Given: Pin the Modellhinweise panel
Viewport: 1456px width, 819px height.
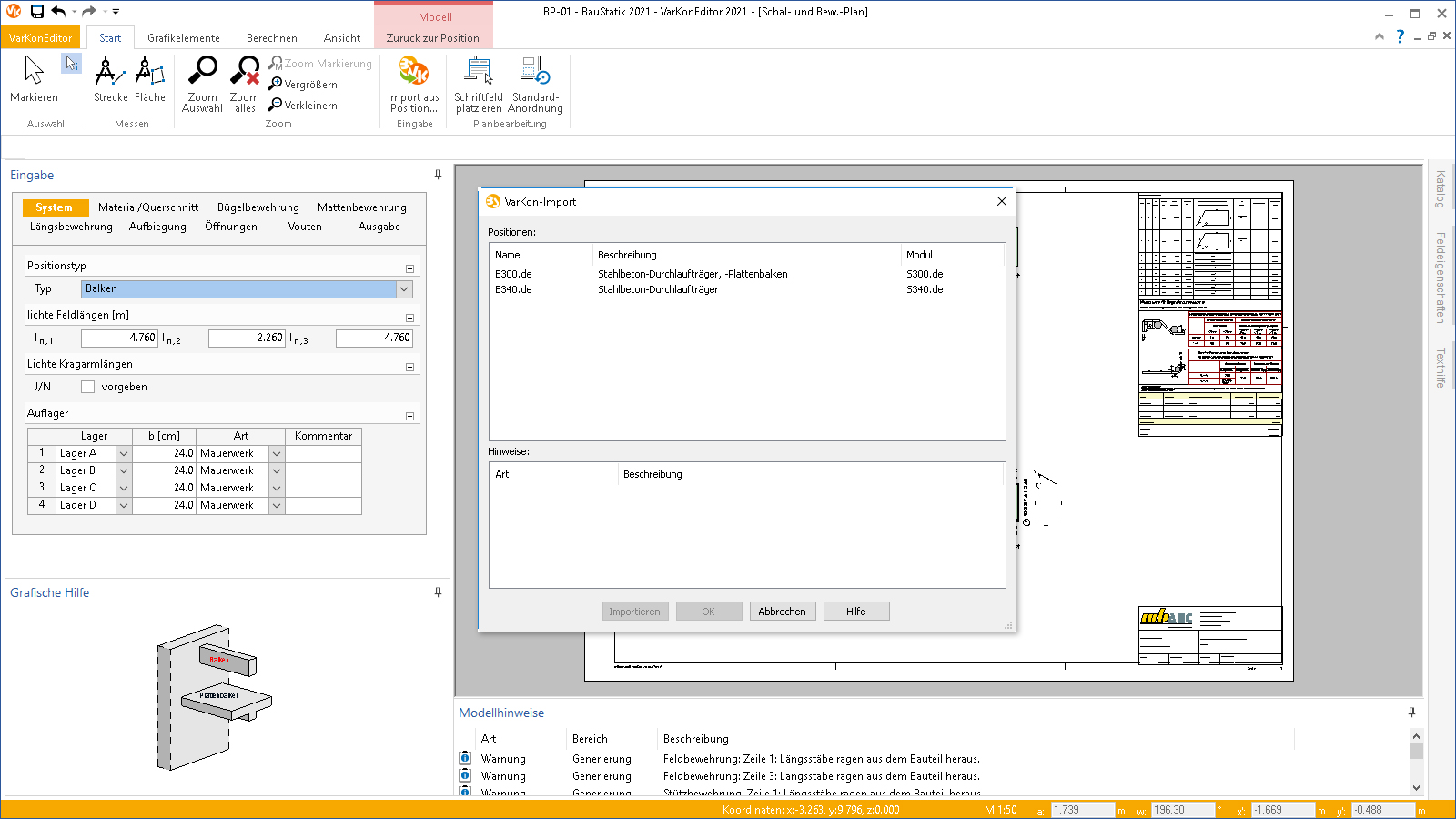Looking at the screenshot, I should (1411, 713).
